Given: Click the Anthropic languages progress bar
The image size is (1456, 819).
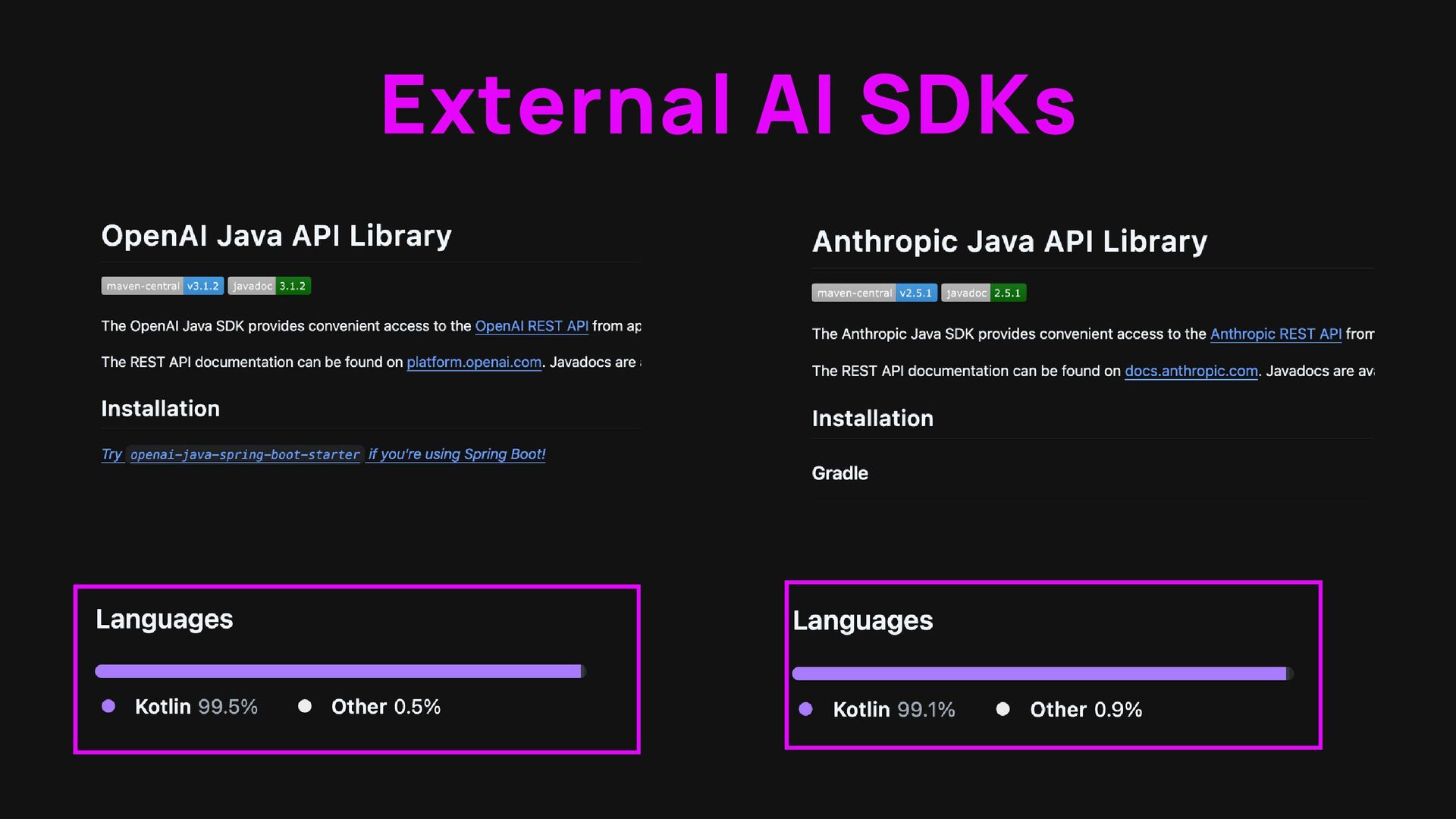Looking at the screenshot, I should pyautogui.click(x=1043, y=673).
